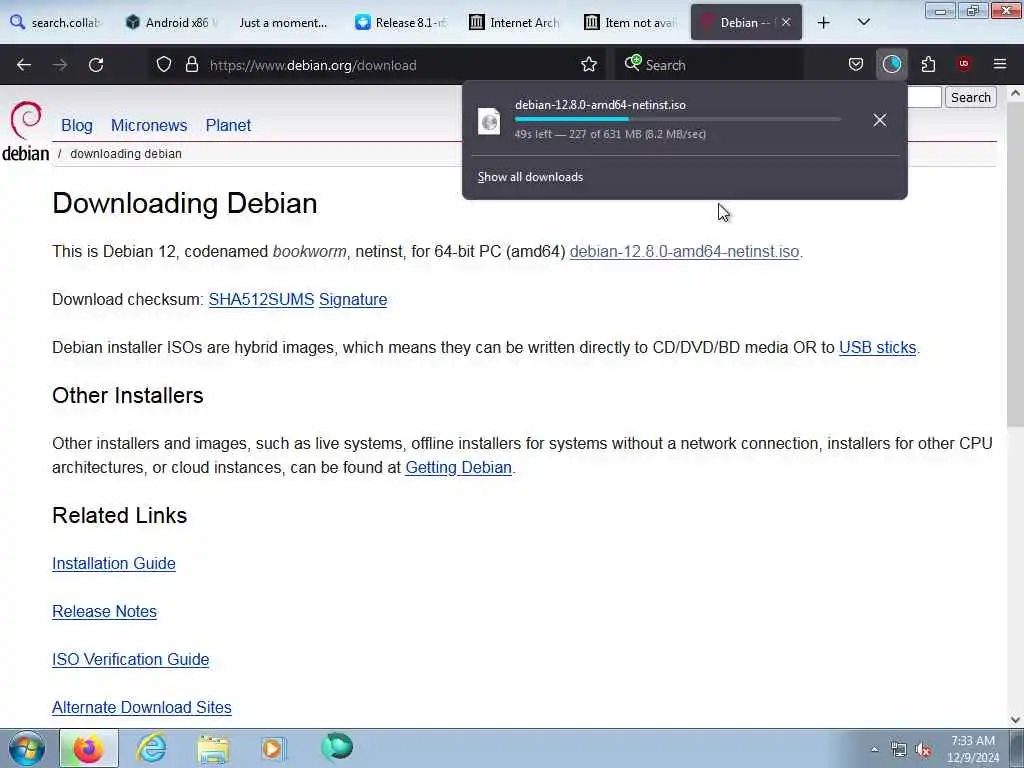Click the page vertical scrollbar thumb
1024x768 pixels.
tap(1015, 266)
